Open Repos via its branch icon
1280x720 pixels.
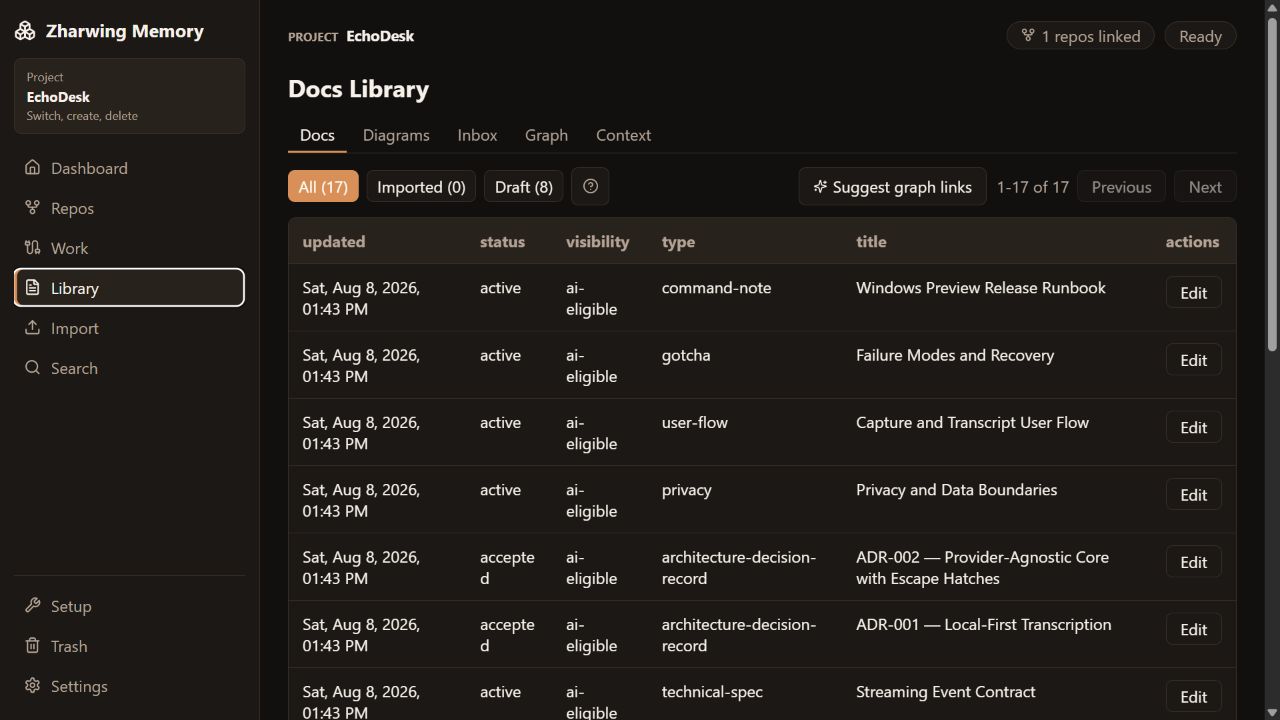(33, 208)
